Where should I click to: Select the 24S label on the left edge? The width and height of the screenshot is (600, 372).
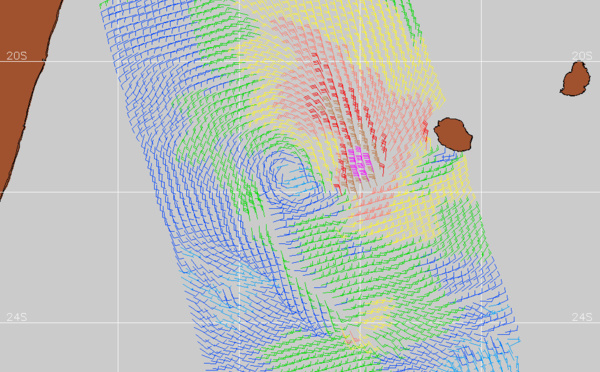coord(17,317)
